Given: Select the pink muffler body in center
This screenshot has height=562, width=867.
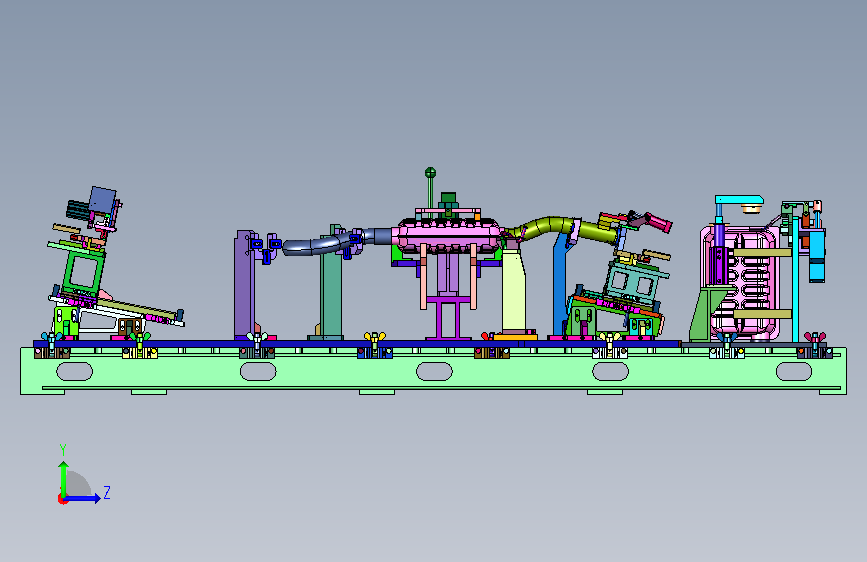Looking at the screenshot, I should pos(449,236).
